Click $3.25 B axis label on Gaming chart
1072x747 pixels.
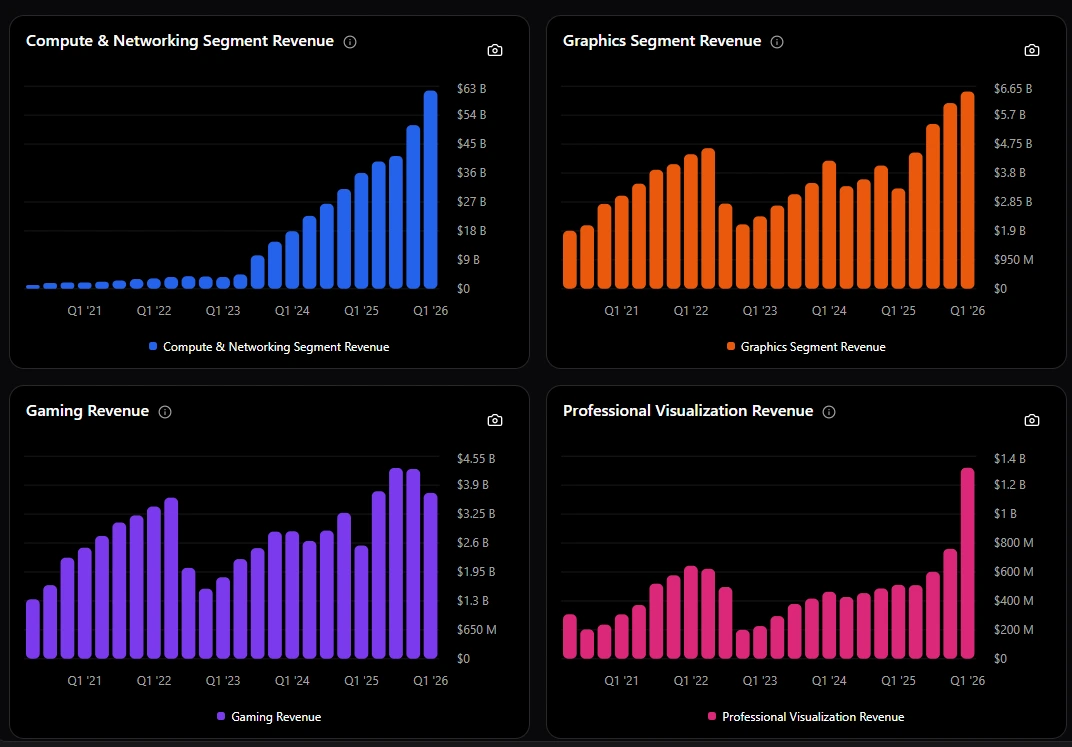pyautogui.click(x=476, y=513)
